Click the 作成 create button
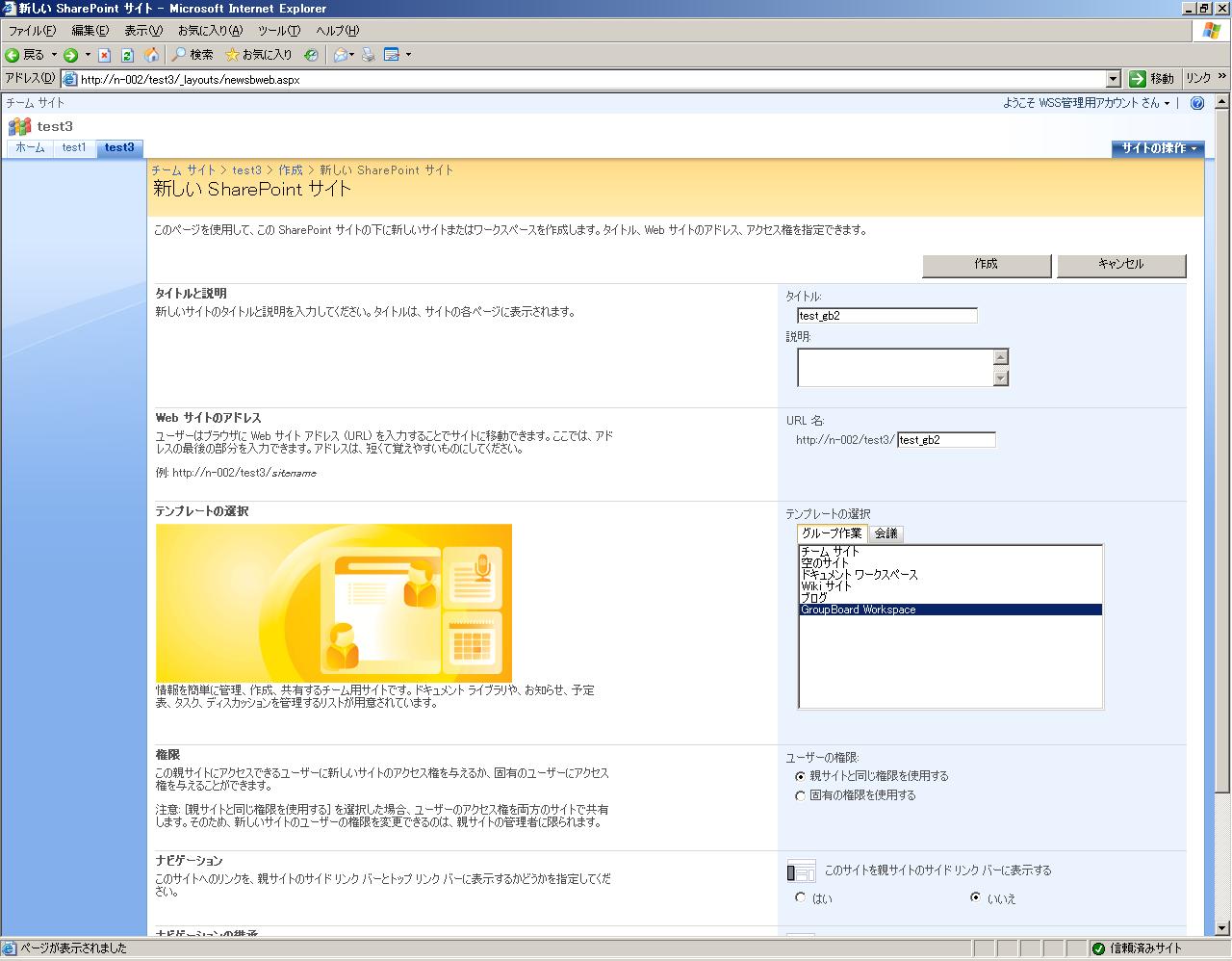 [987, 265]
